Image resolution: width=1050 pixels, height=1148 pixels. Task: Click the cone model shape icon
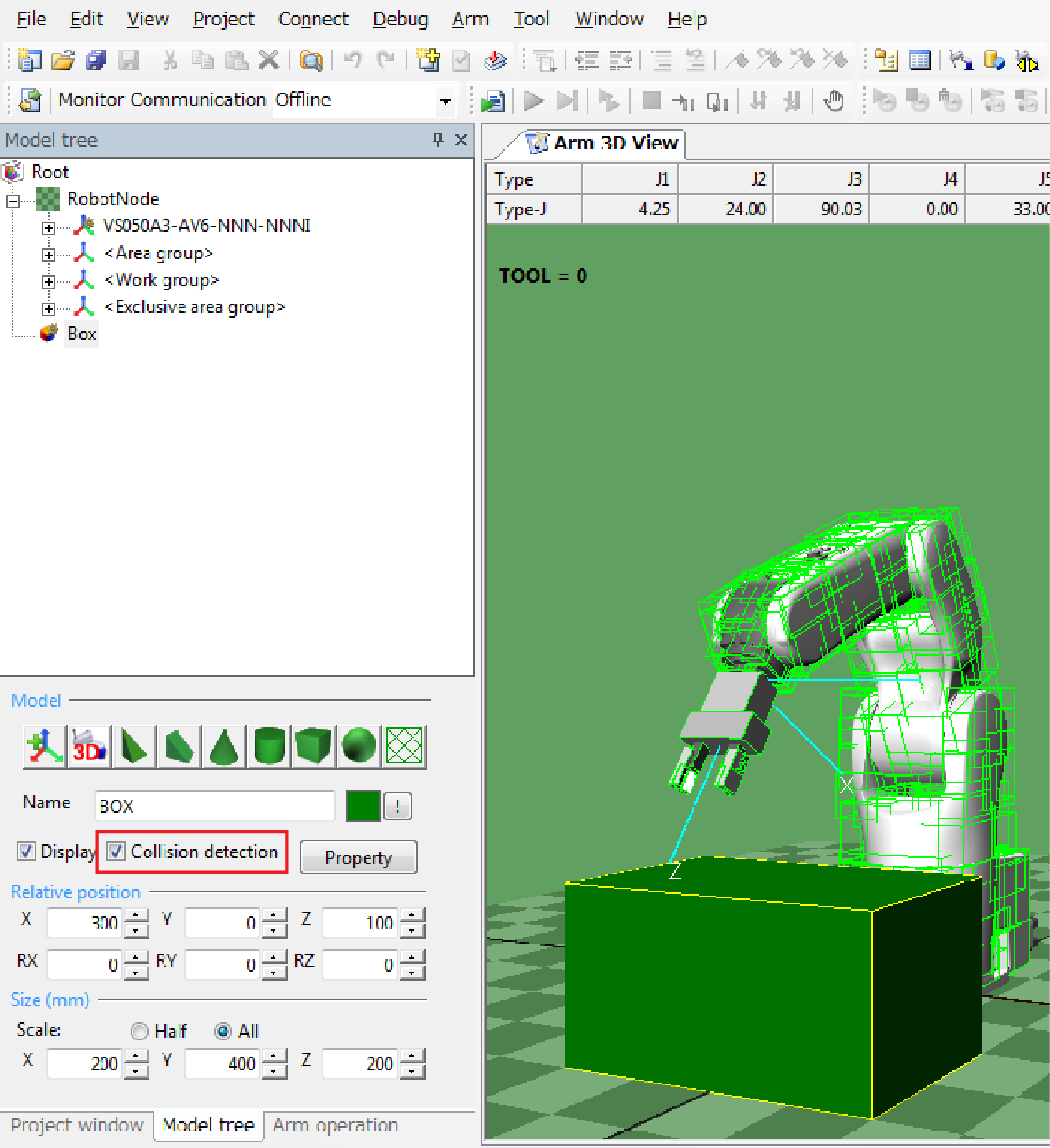click(224, 745)
